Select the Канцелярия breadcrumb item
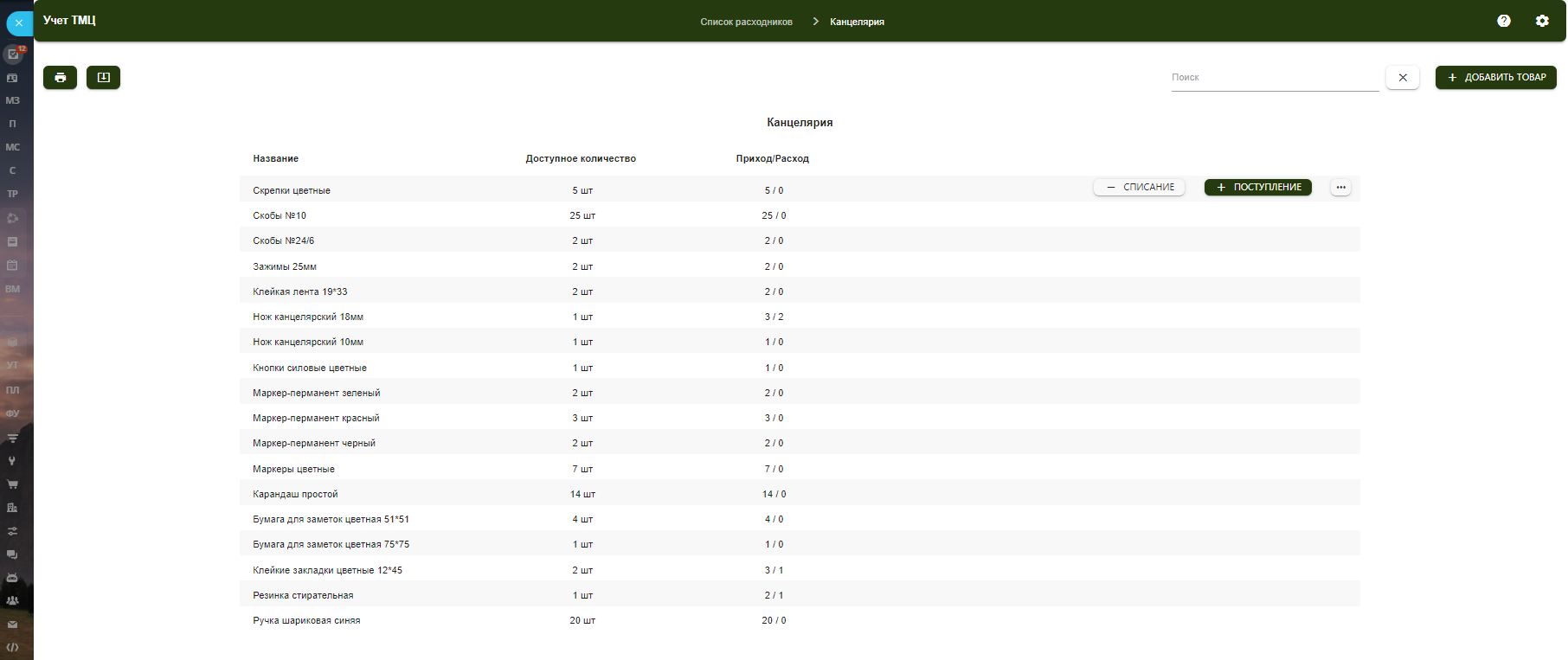Image resolution: width=1568 pixels, height=660 pixels. [x=857, y=22]
